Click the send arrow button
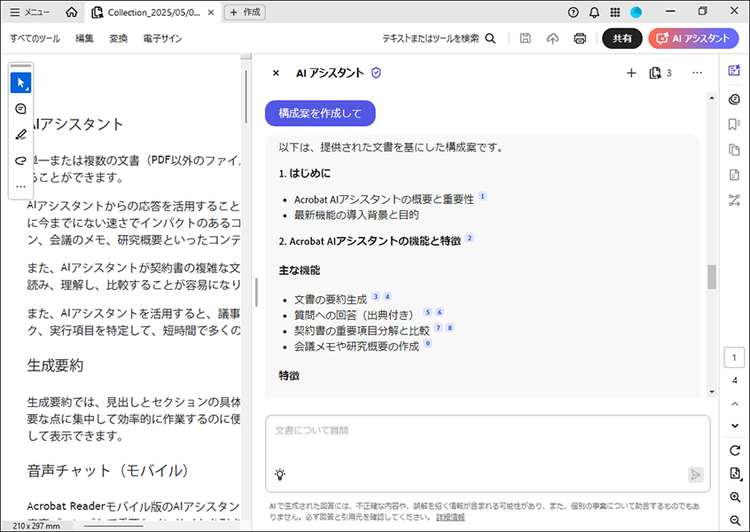Viewport: 750px width, 532px height. point(695,475)
